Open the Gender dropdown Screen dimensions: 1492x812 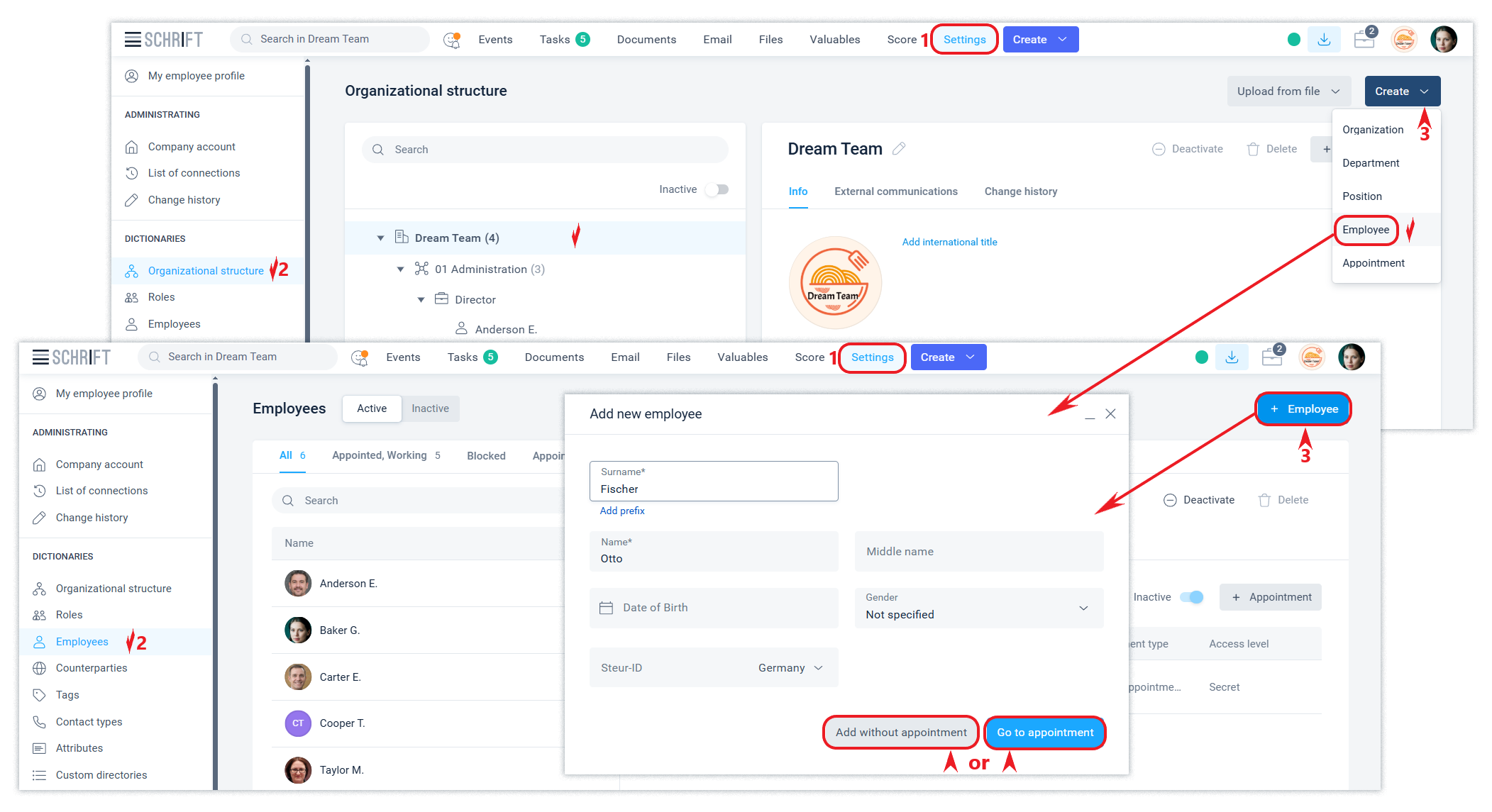click(979, 608)
